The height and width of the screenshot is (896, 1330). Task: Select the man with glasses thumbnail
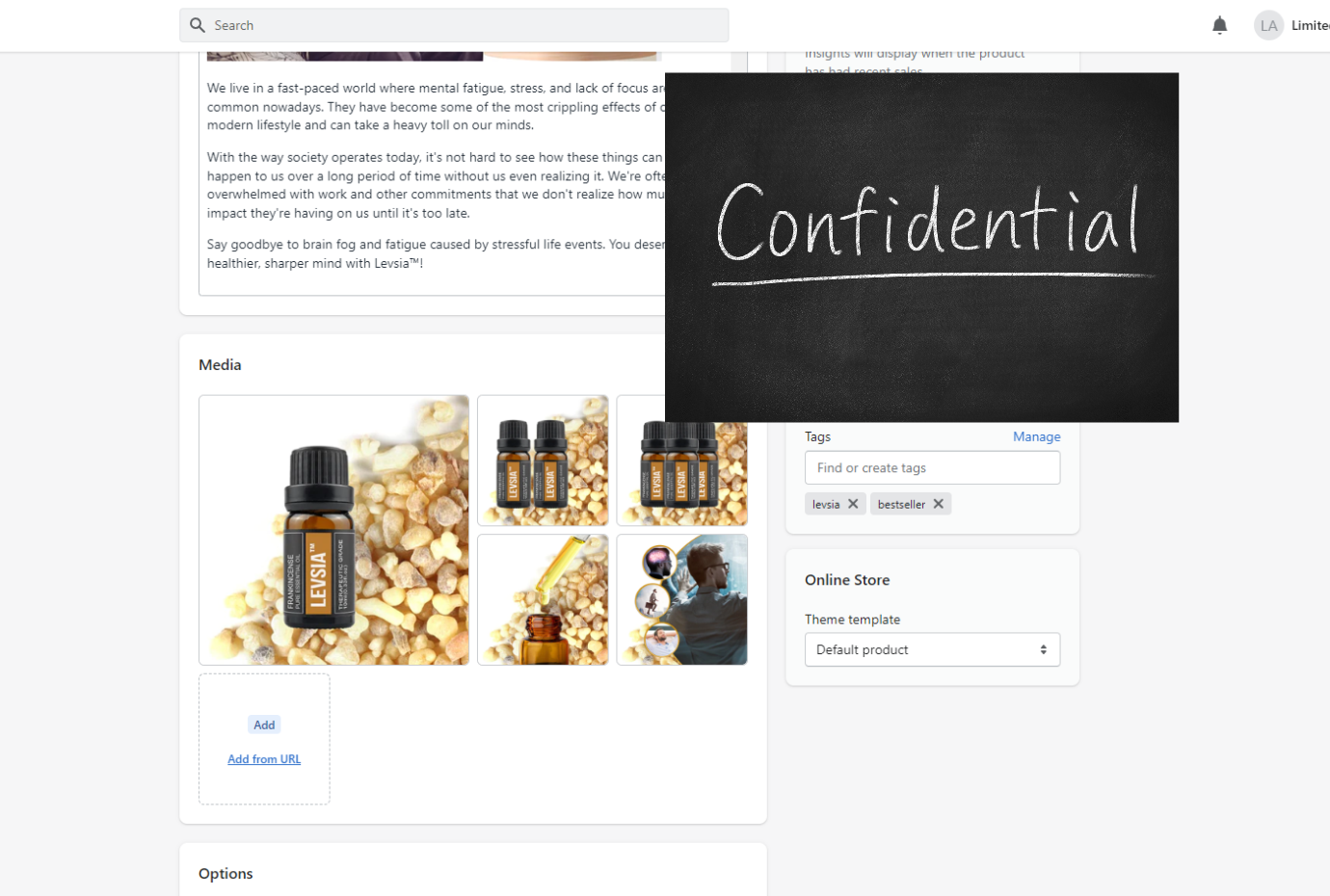click(x=681, y=599)
